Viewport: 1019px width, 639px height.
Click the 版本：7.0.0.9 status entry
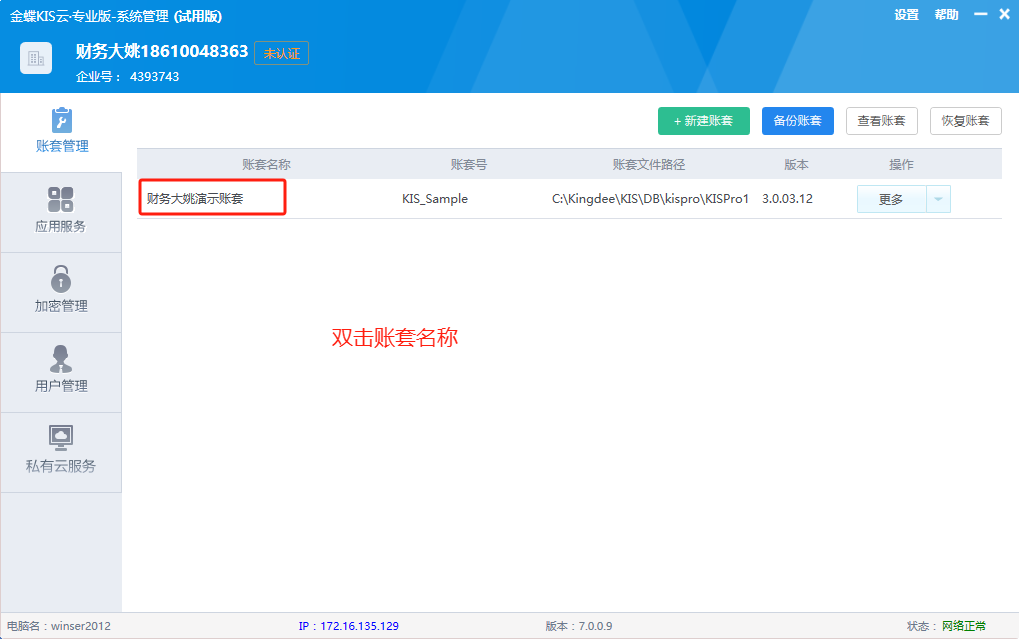click(578, 626)
